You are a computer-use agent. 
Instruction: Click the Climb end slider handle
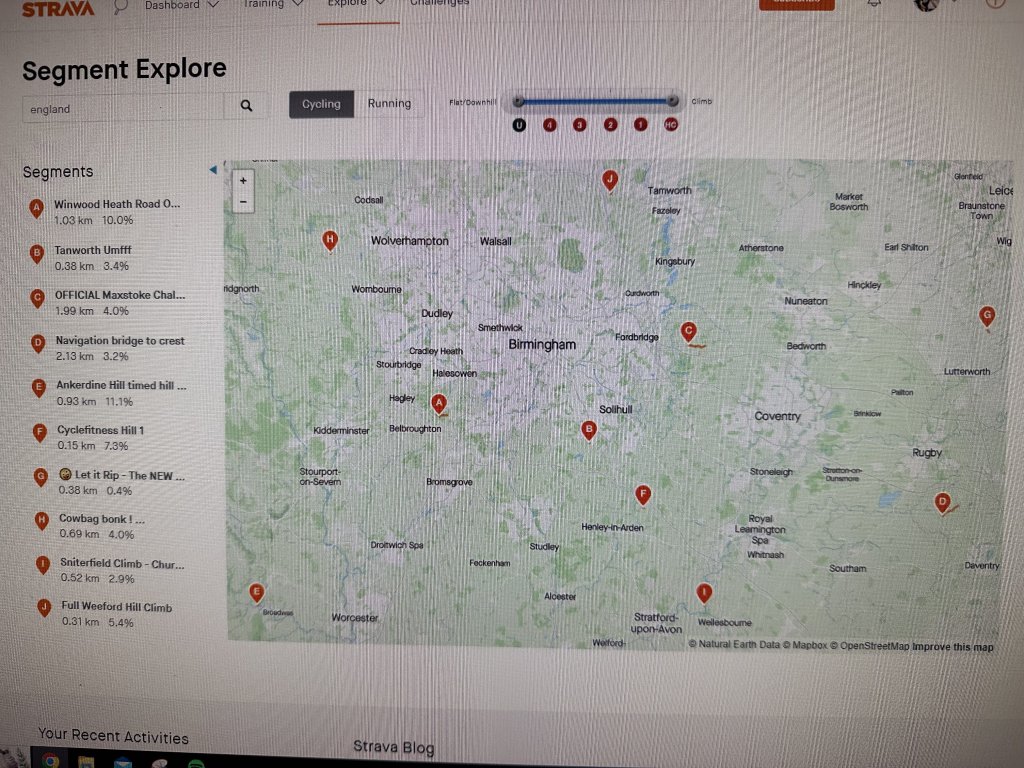[673, 101]
